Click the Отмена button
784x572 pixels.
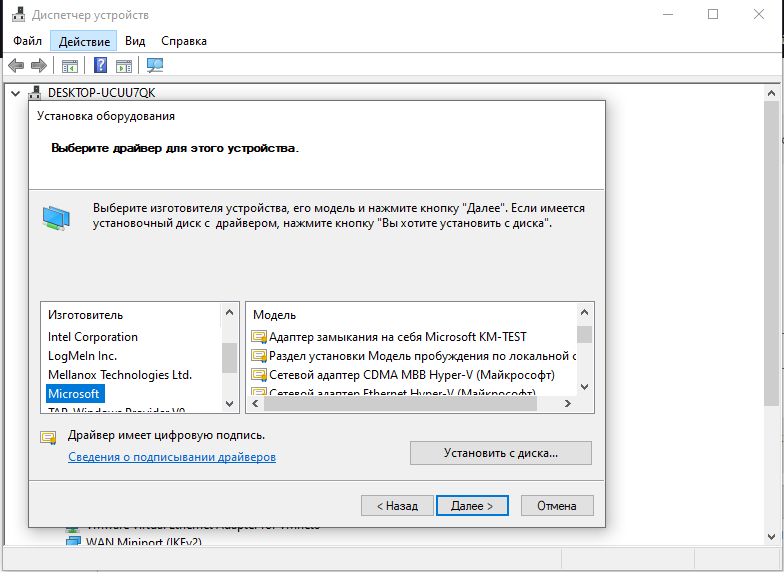pyautogui.click(x=557, y=506)
